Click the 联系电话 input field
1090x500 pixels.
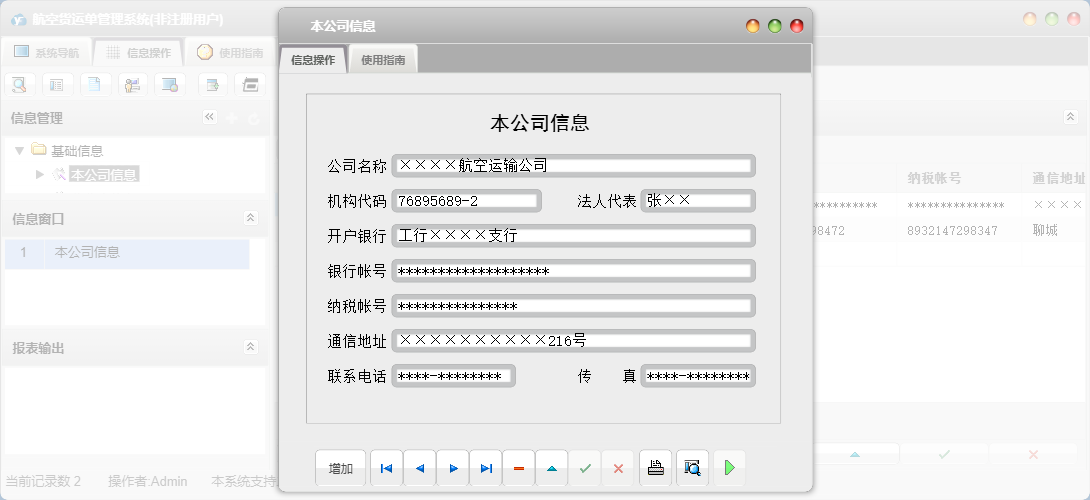pyautogui.click(x=454, y=376)
